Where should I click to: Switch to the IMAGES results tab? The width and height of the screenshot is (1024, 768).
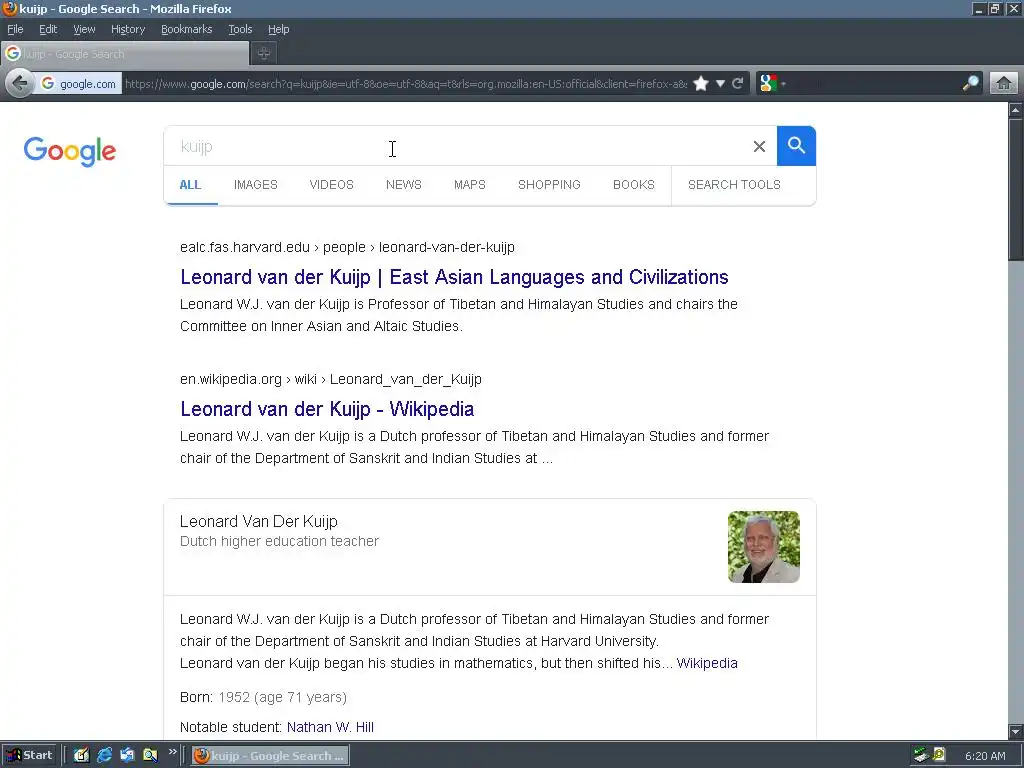point(256,185)
